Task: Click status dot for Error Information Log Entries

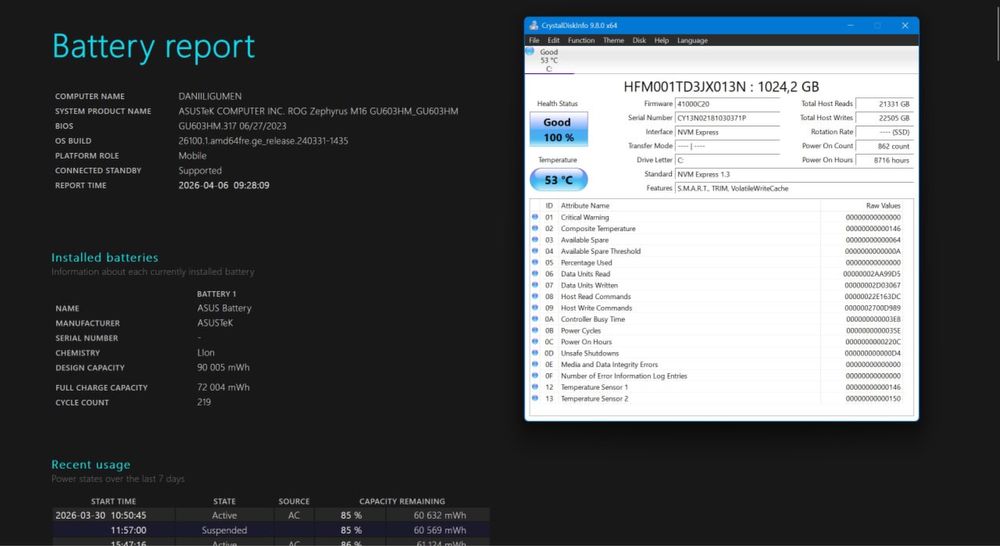Action: 535,376
